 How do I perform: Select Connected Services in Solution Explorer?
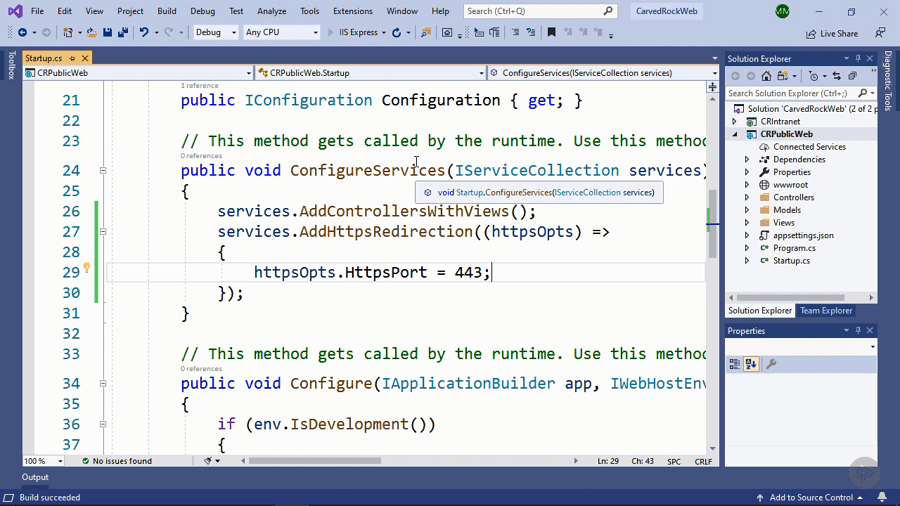pyautogui.click(x=809, y=147)
